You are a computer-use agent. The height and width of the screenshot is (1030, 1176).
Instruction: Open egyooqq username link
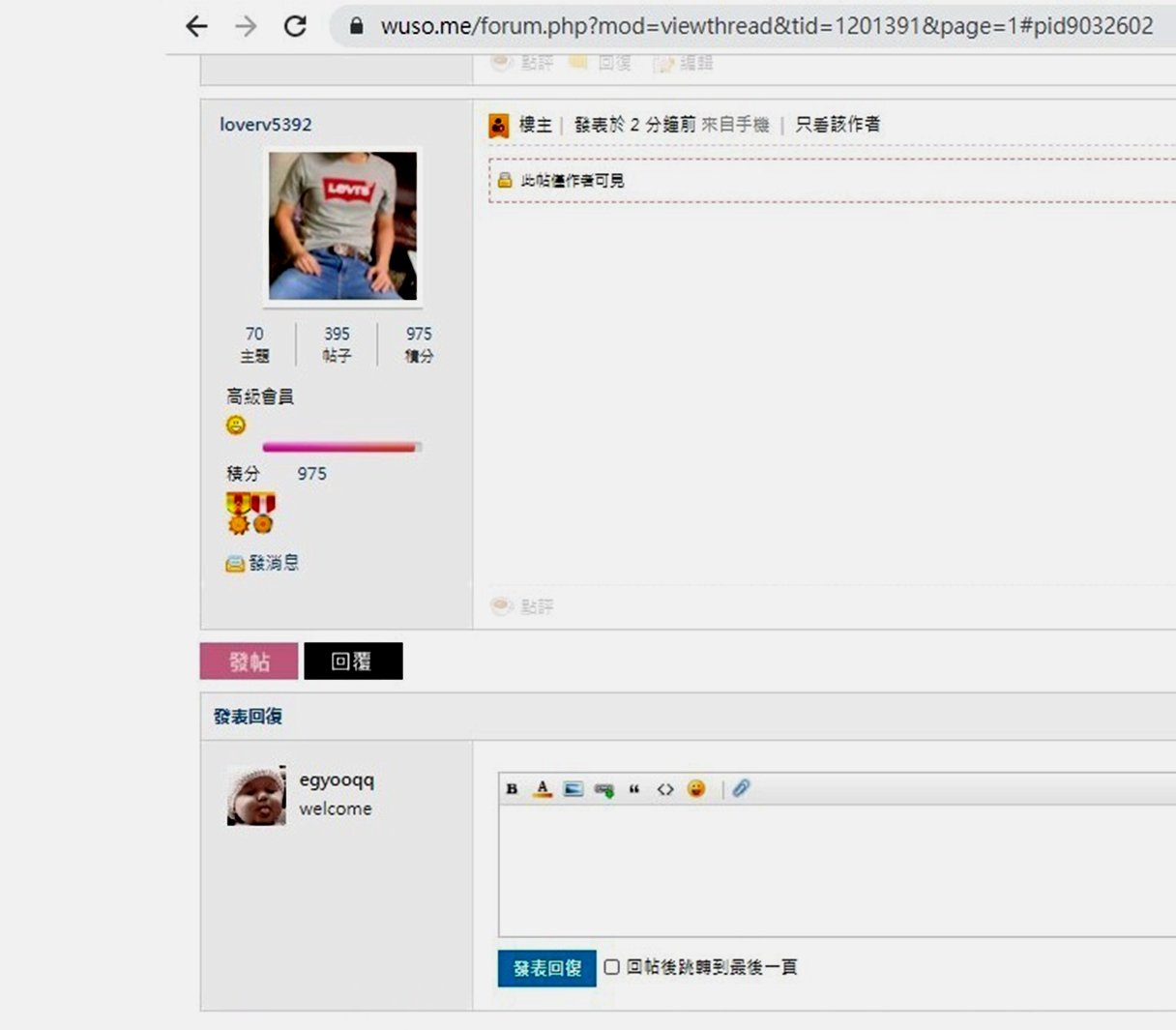coord(337,780)
